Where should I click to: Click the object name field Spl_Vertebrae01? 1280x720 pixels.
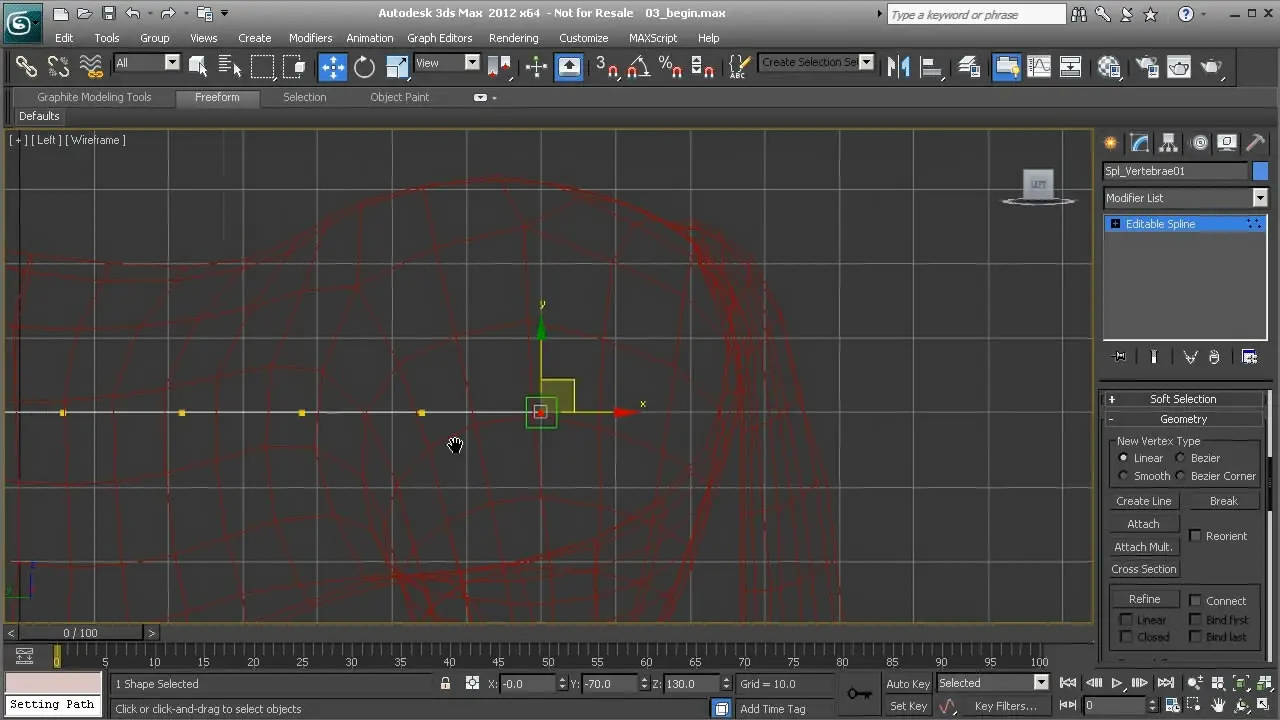(1175, 171)
